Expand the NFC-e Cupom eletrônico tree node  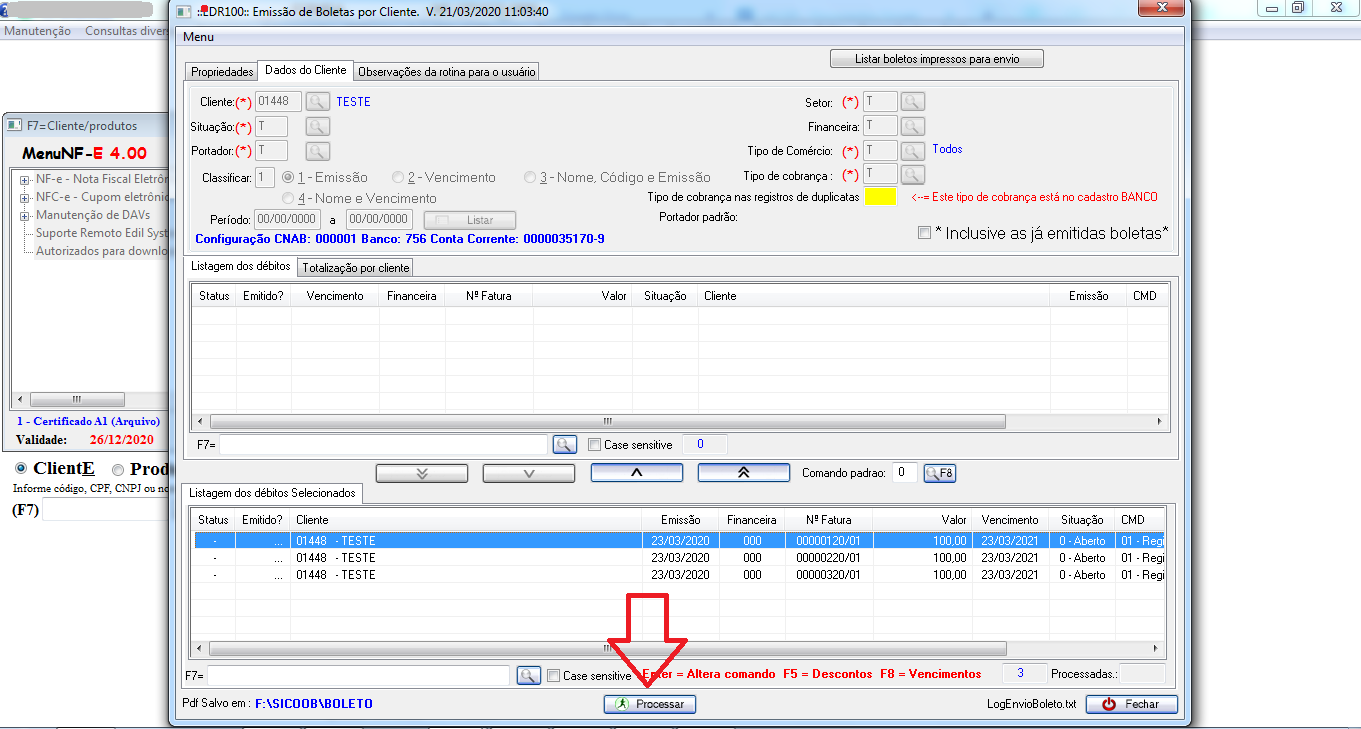pos(23,197)
